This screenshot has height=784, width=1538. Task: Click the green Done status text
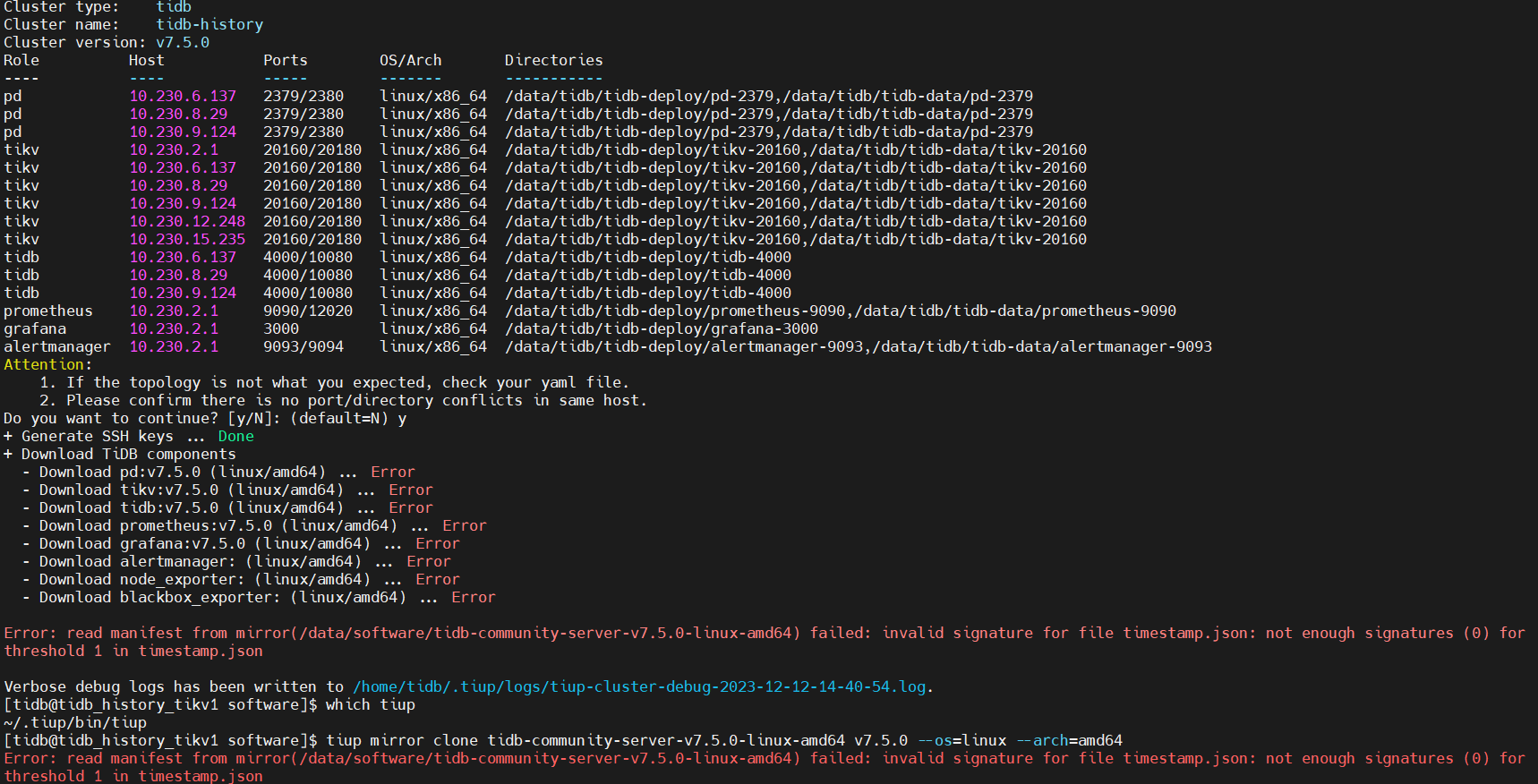click(235, 436)
